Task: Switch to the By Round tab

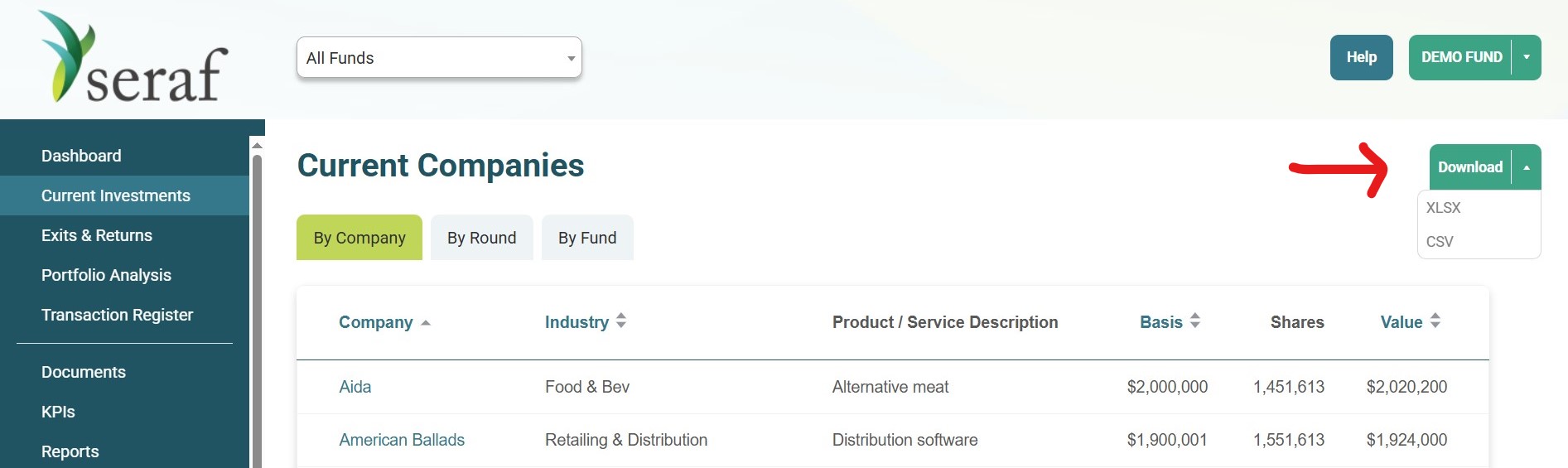Action: point(482,238)
